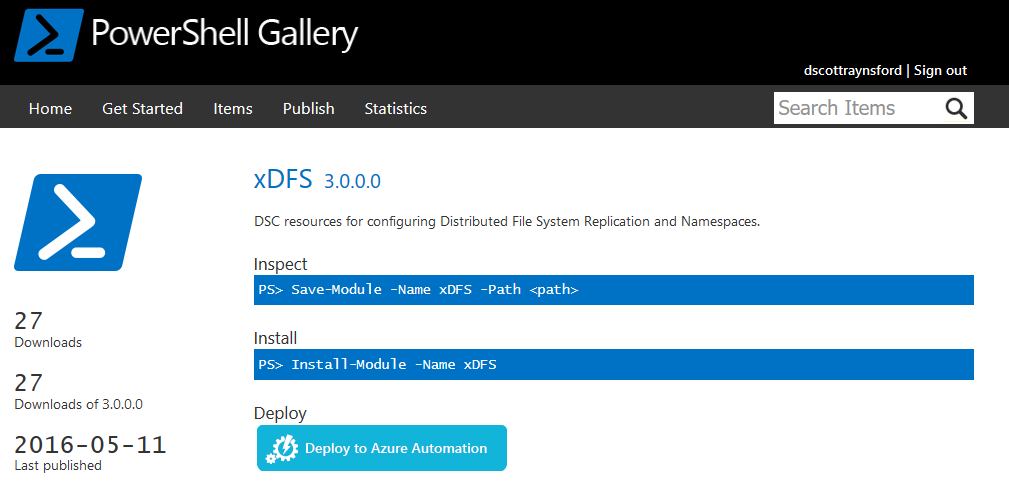Click the Deploy heading
Screen dimensions: 1009x484
click(280, 413)
